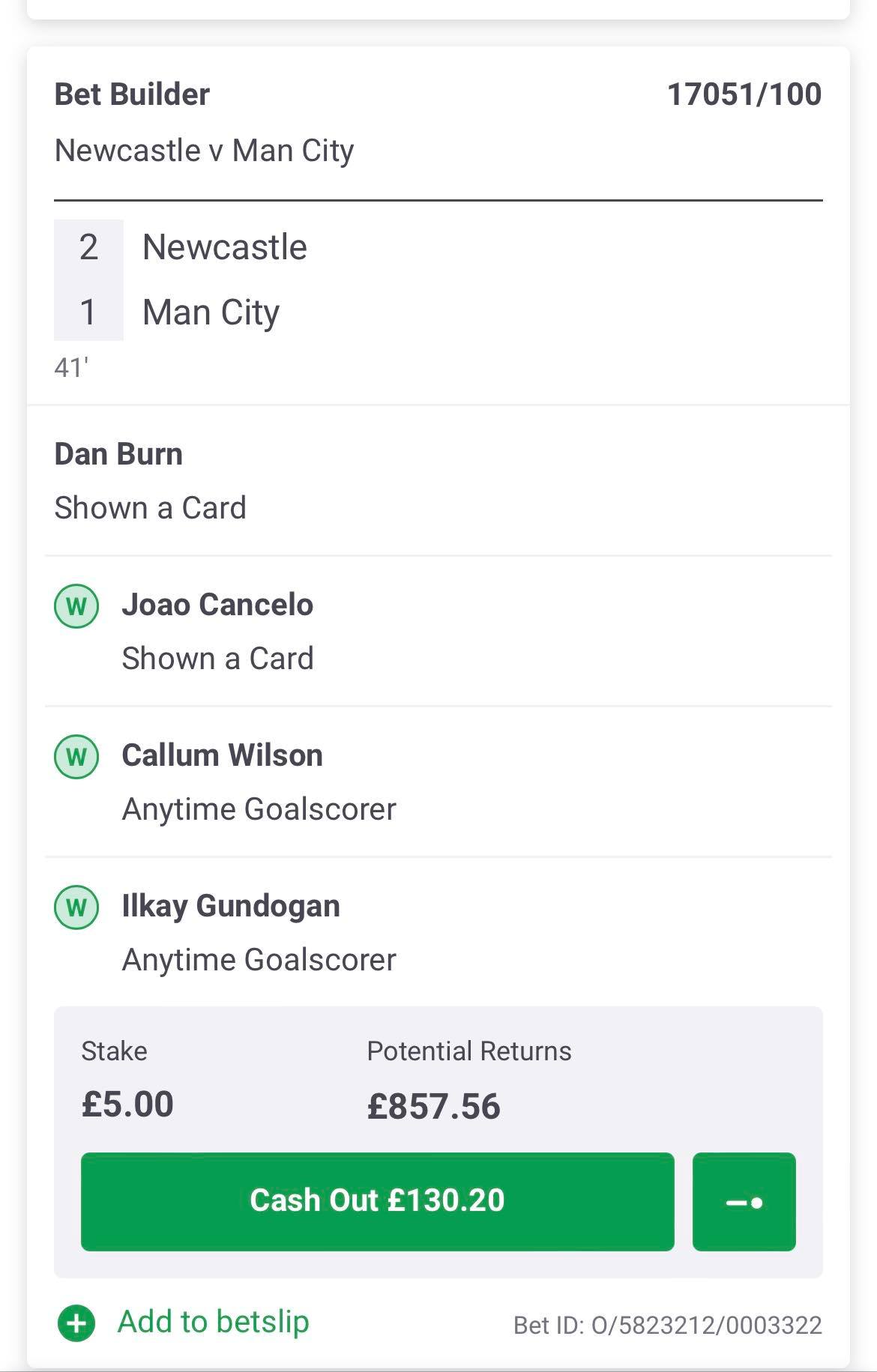Select the Dan Burn Shown a Card leg
The image size is (877, 1372).
tap(438, 480)
